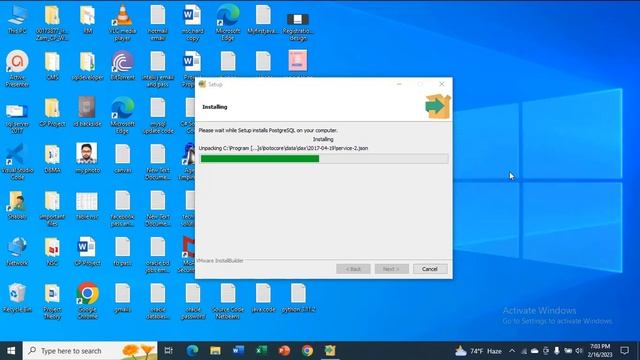Open PowerPoint from the taskbar
640x360 pixels.
point(284,351)
